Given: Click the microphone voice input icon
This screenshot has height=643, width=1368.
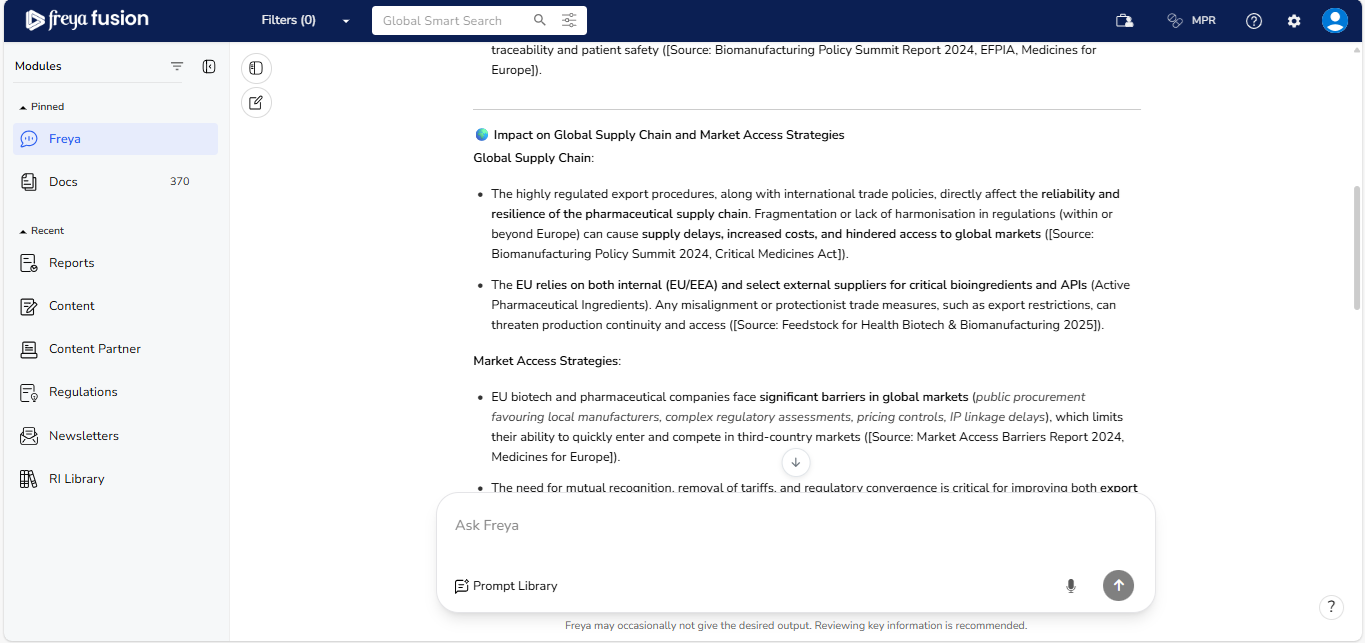Looking at the screenshot, I should pyautogui.click(x=1071, y=586).
